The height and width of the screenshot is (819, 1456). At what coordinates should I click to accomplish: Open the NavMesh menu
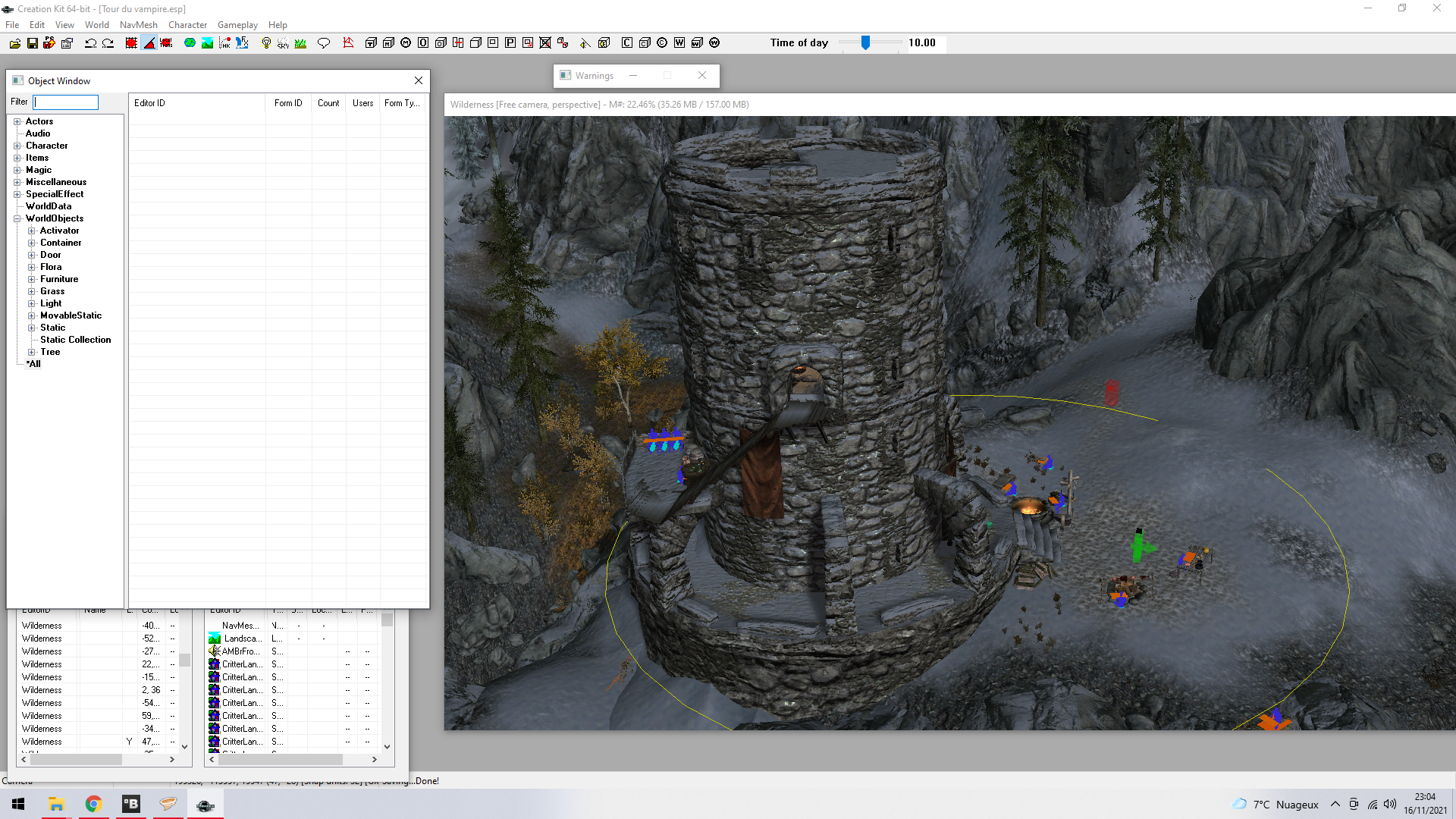pos(138,25)
